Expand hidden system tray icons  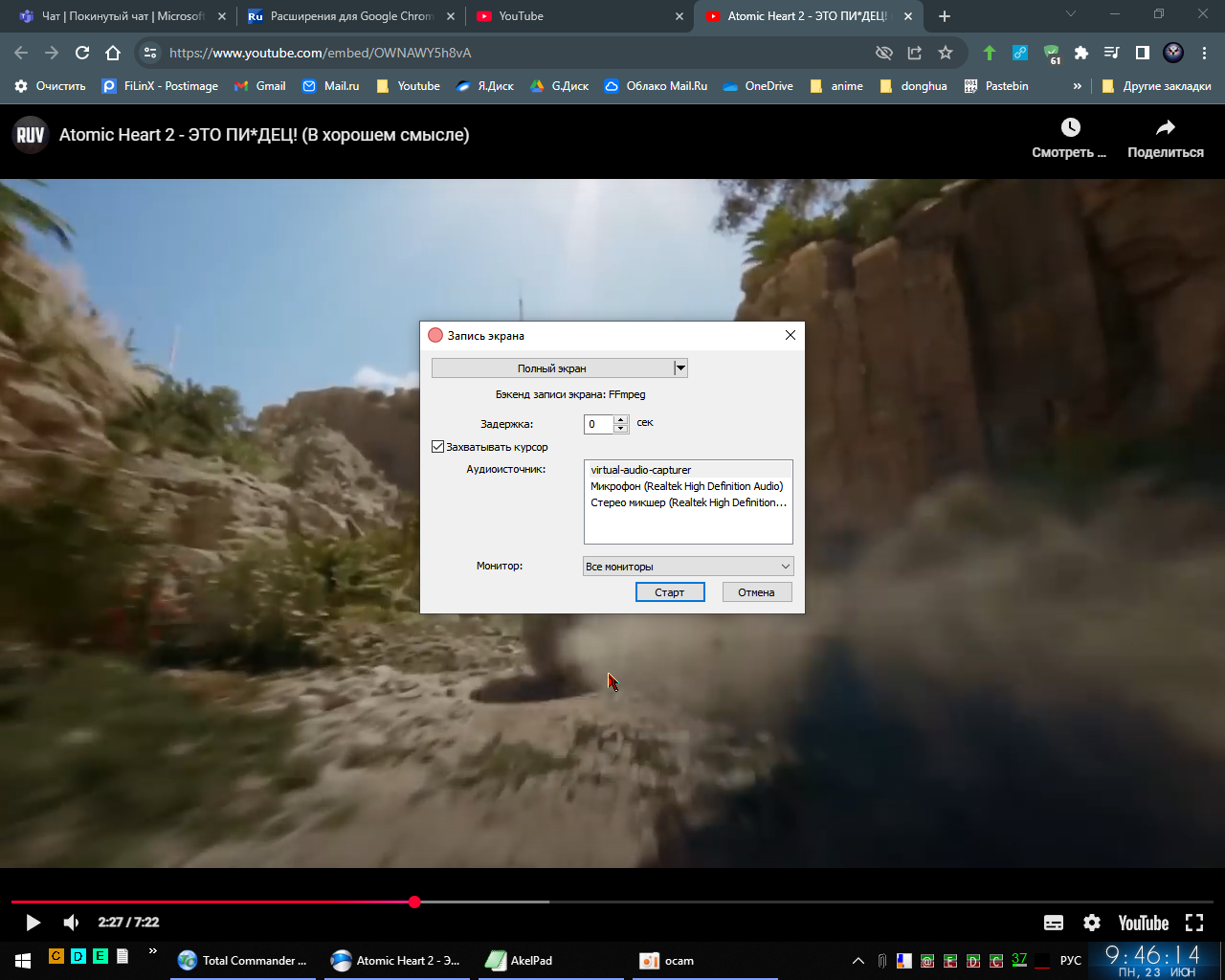pos(858,961)
